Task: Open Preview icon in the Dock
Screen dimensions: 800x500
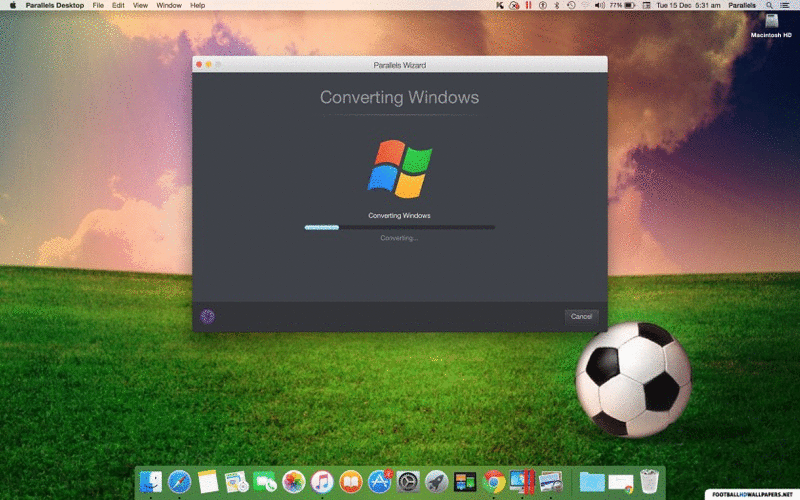Action: pyautogui.click(x=551, y=482)
